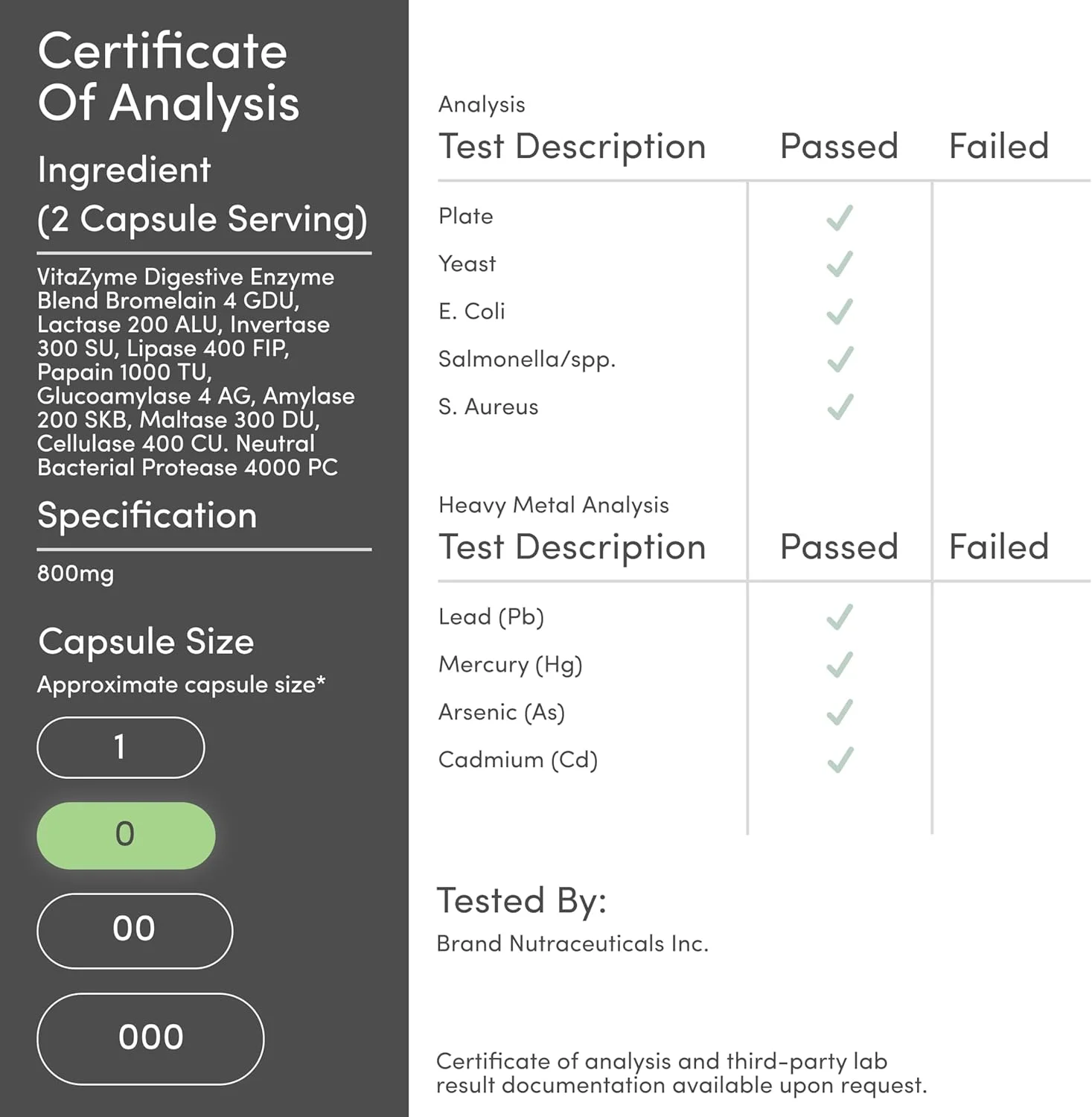Click the Specification section heading

(147, 515)
